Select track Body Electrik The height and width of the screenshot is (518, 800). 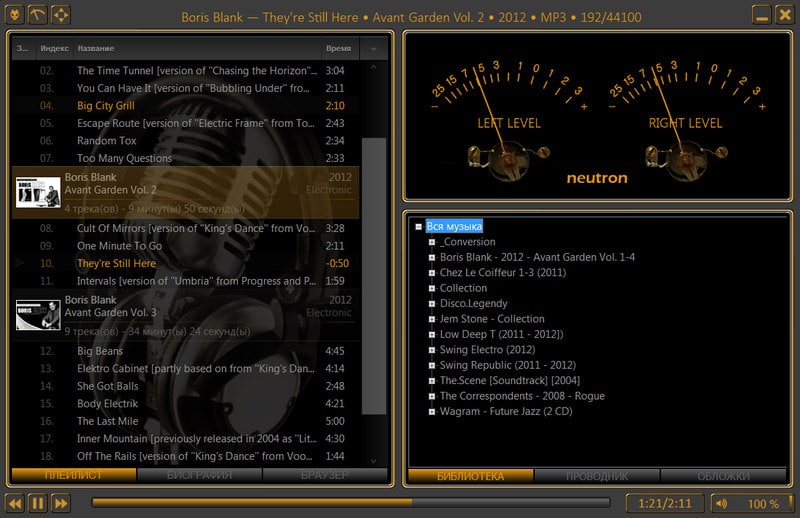click(x=186, y=404)
